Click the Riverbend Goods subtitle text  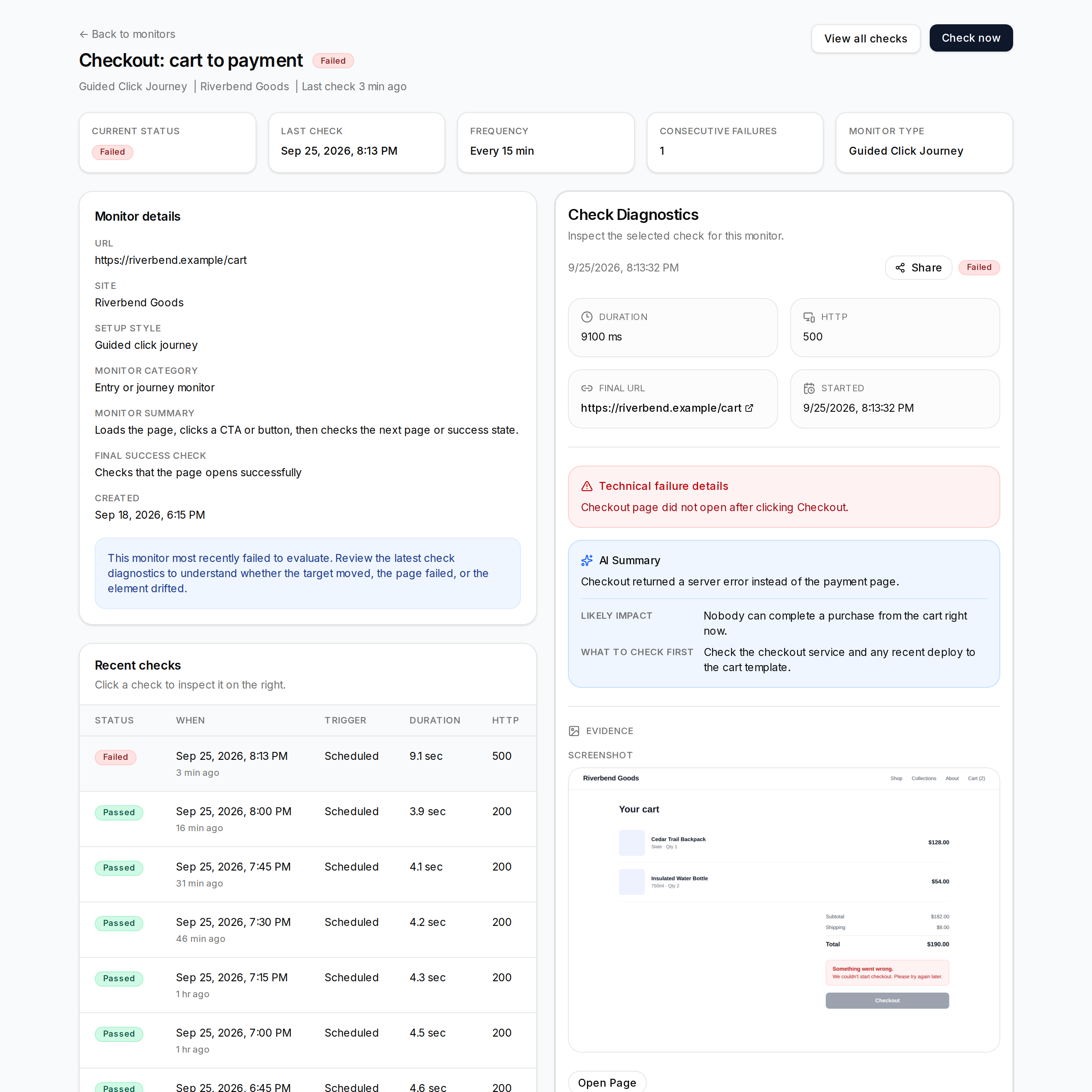pos(244,86)
